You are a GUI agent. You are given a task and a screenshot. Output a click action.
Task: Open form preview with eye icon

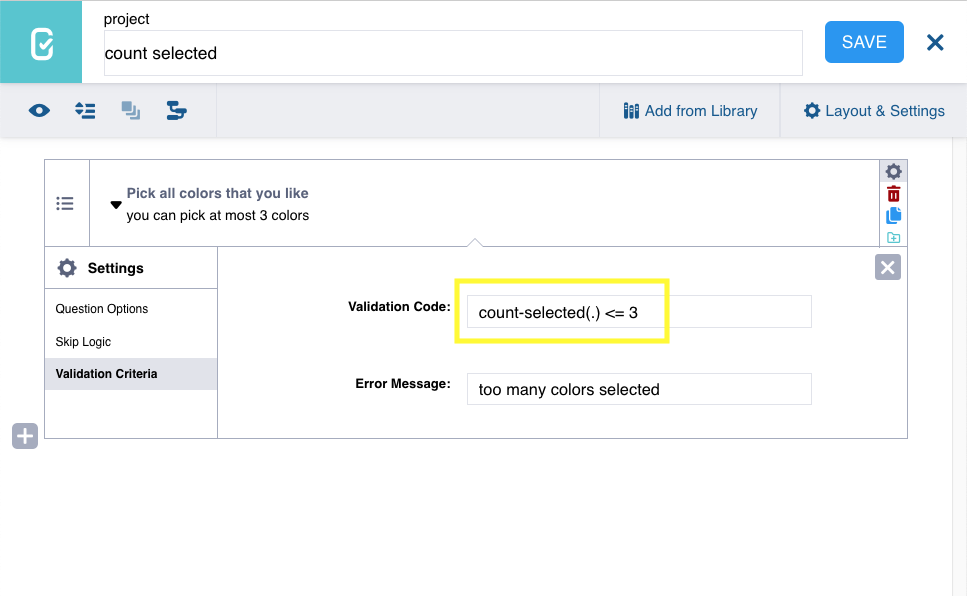[39, 110]
